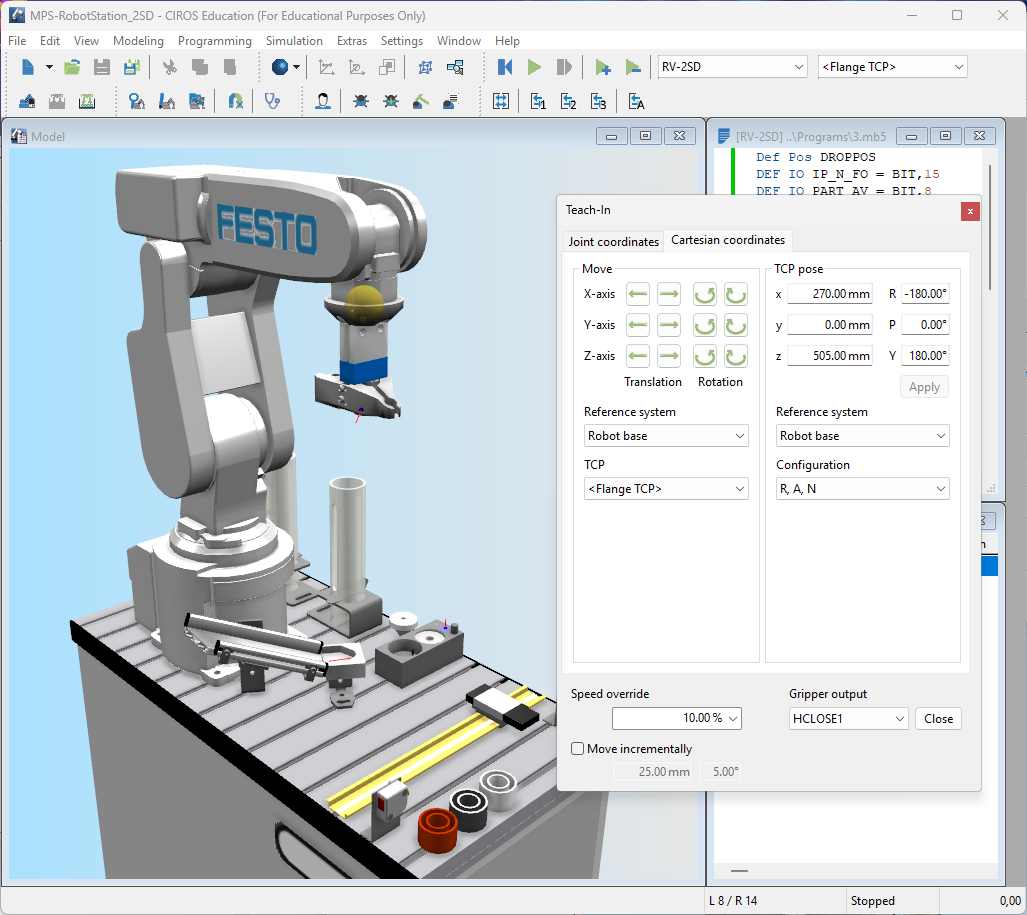The width and height of the screenshot is (1027, 915).
Task: Click the green play icon with plus
Action: [603, 67]
